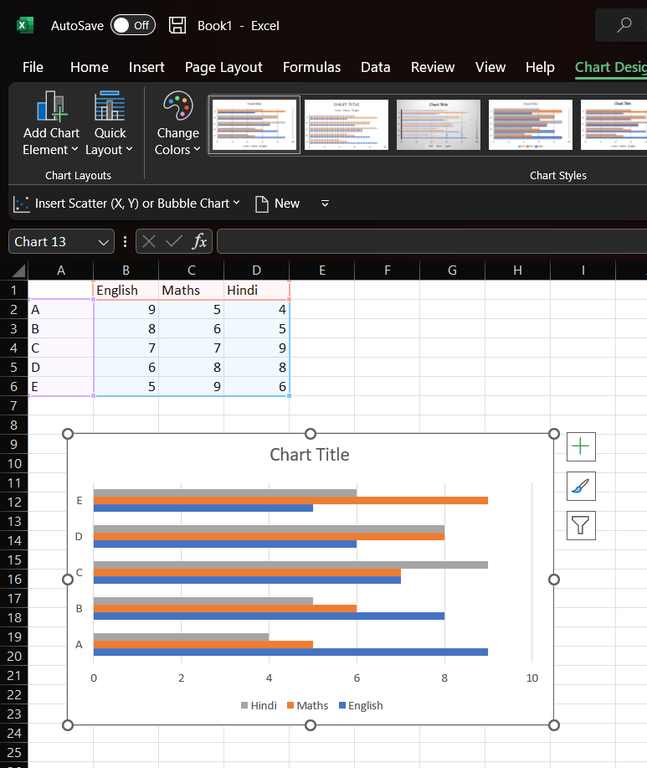Click cell A2 containing A
This screenshot has width=647, height=768.
(x=61, y=310)
